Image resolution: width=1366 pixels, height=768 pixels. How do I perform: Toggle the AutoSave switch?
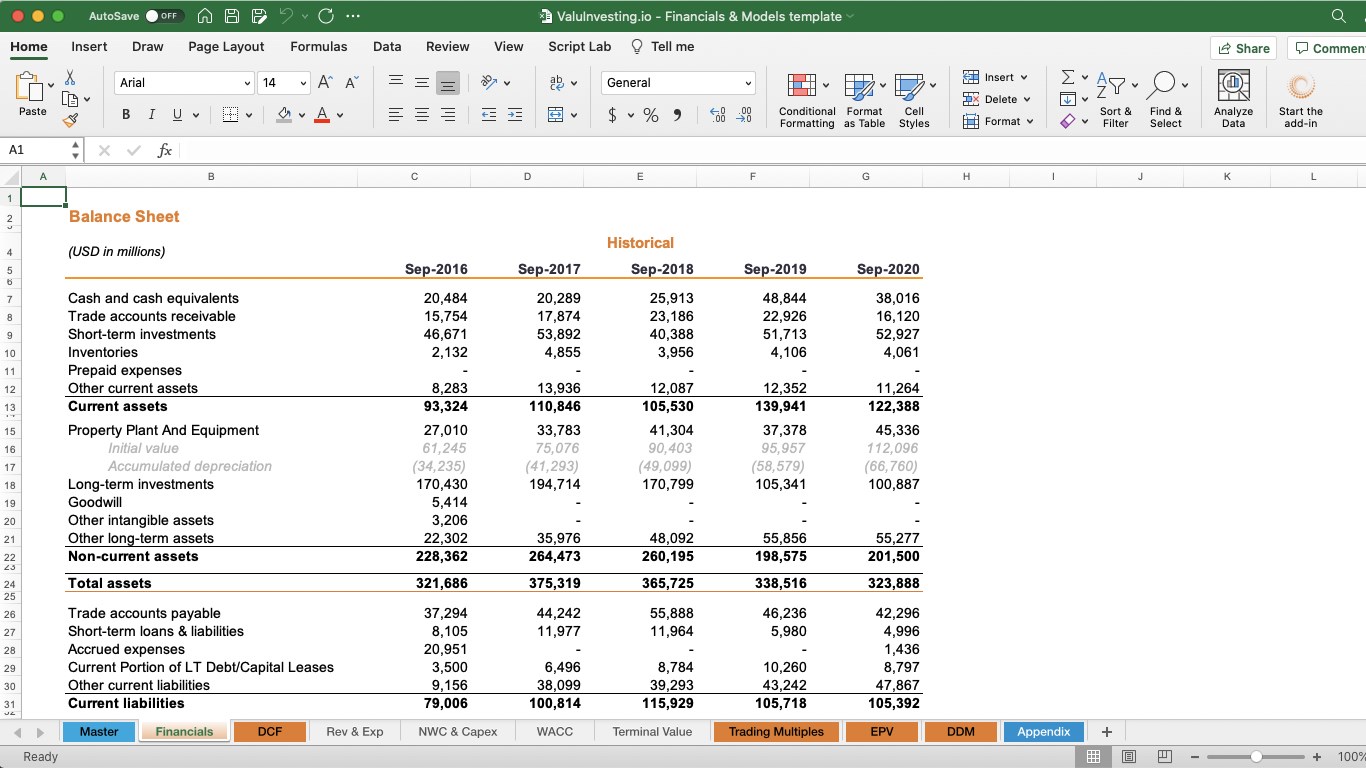[x=163, y=16]
